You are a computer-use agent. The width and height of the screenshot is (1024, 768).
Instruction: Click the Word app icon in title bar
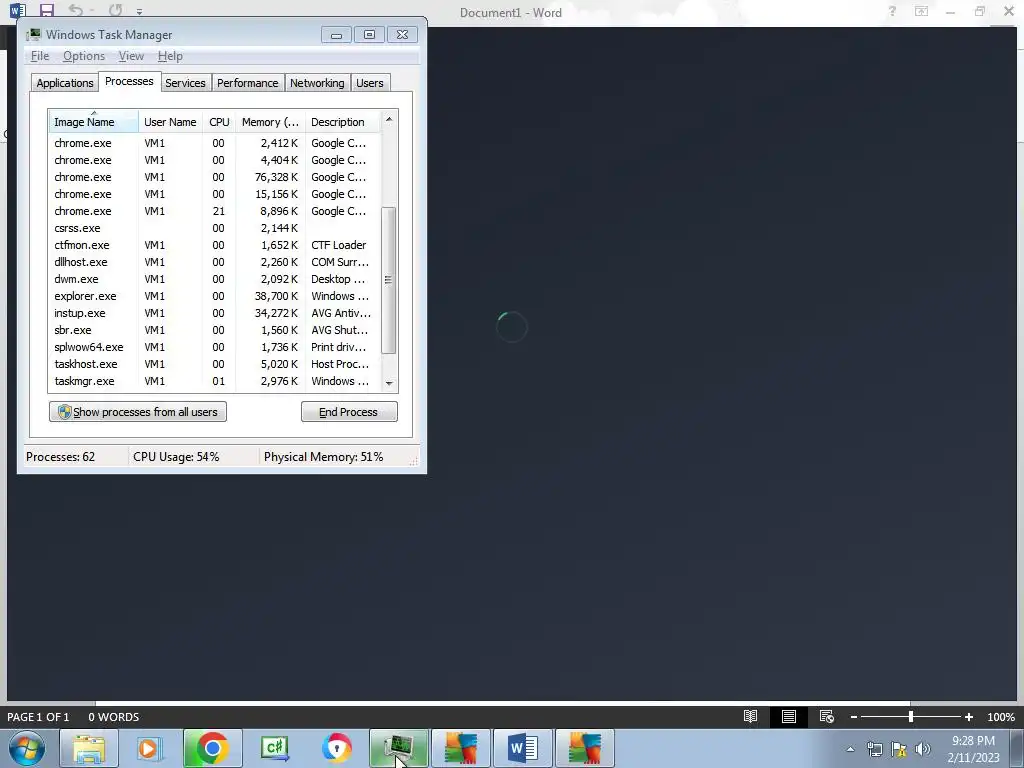[x=18, y=10]
